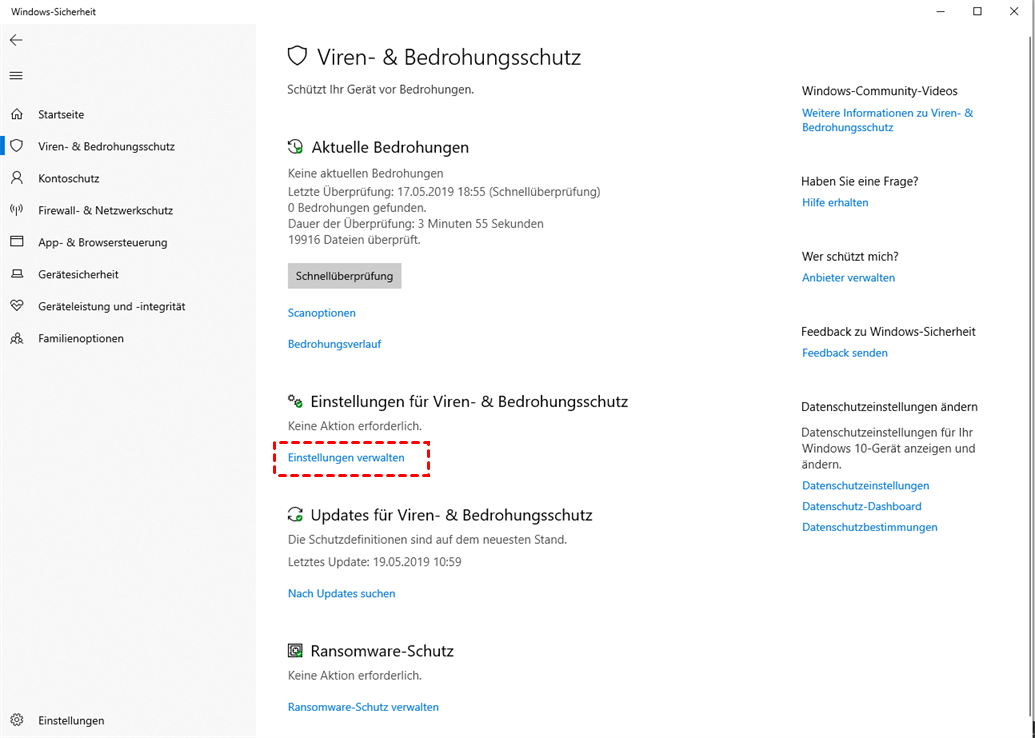
Task: Click Anbieter verwalten link
Action: 848,278
